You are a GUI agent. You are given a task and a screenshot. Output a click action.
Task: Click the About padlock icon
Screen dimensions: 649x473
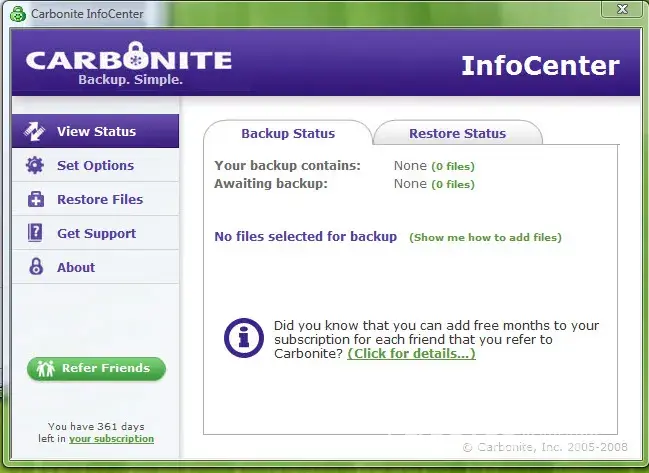pyautogui.click(x=36, y=267)
